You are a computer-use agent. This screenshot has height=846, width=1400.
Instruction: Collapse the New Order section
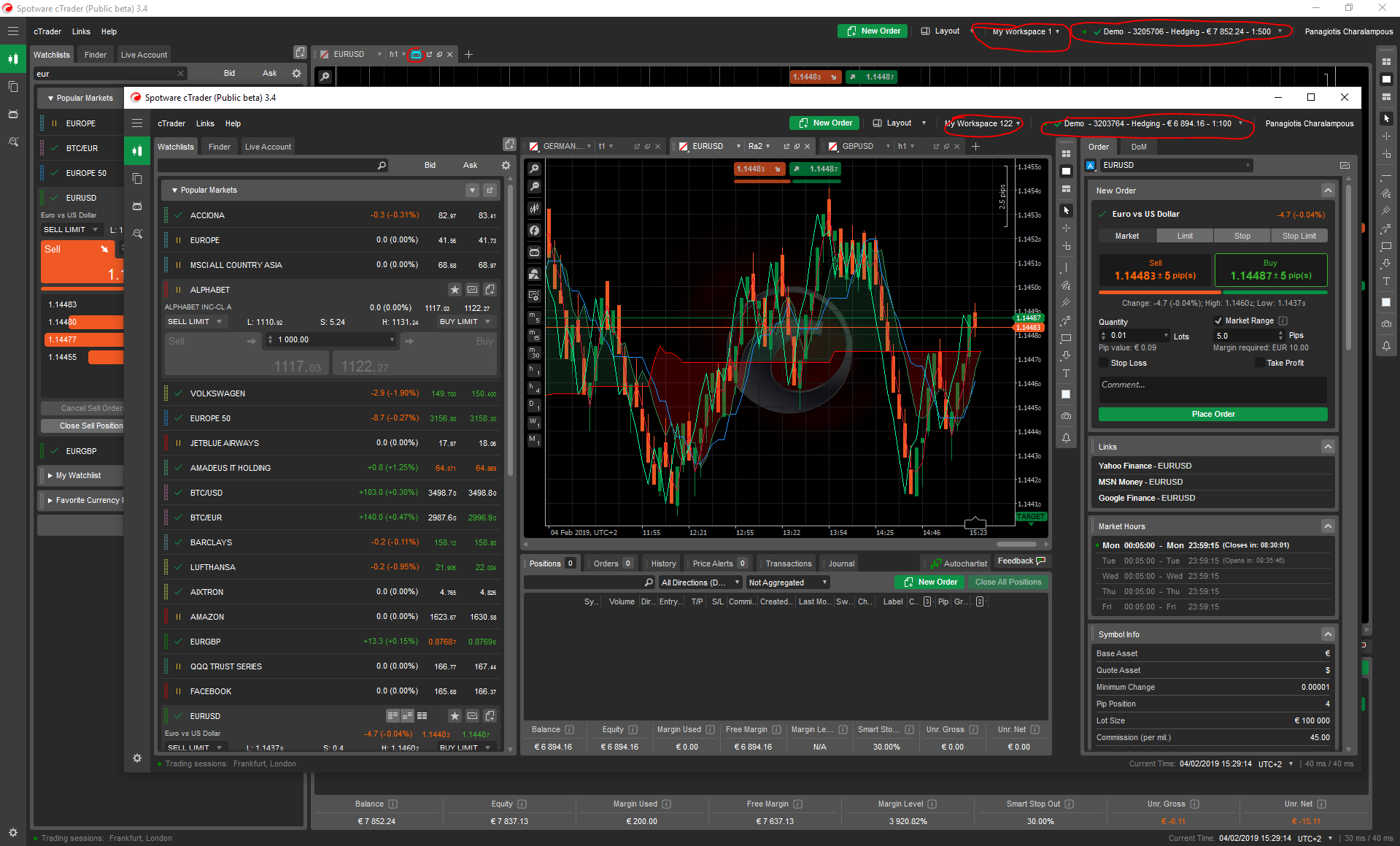tap(1328, 191)
